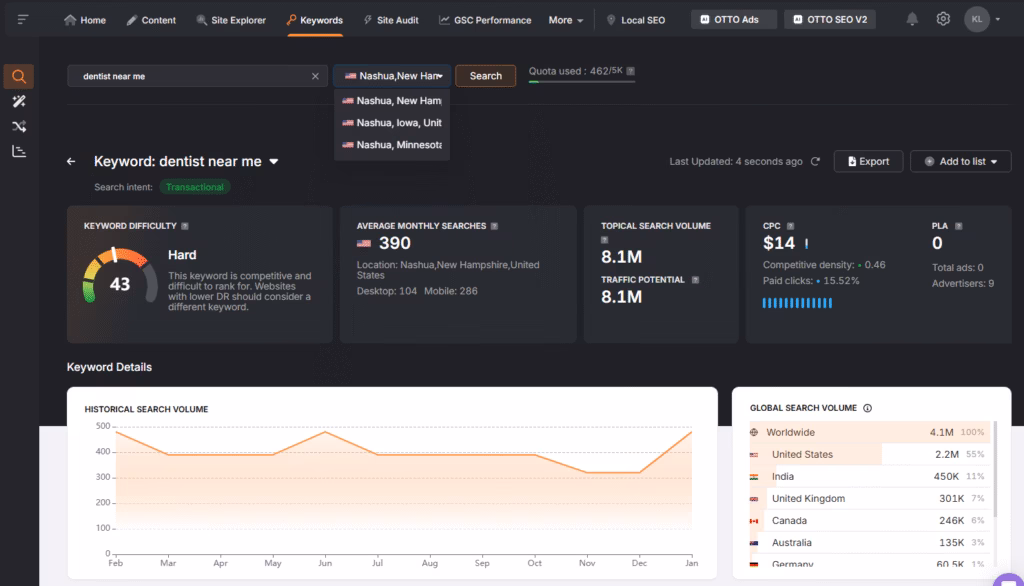Screen dimensions: 1024x586
Task: Click the Keyword Difficulty info icon
Action: tap(185, 226)
